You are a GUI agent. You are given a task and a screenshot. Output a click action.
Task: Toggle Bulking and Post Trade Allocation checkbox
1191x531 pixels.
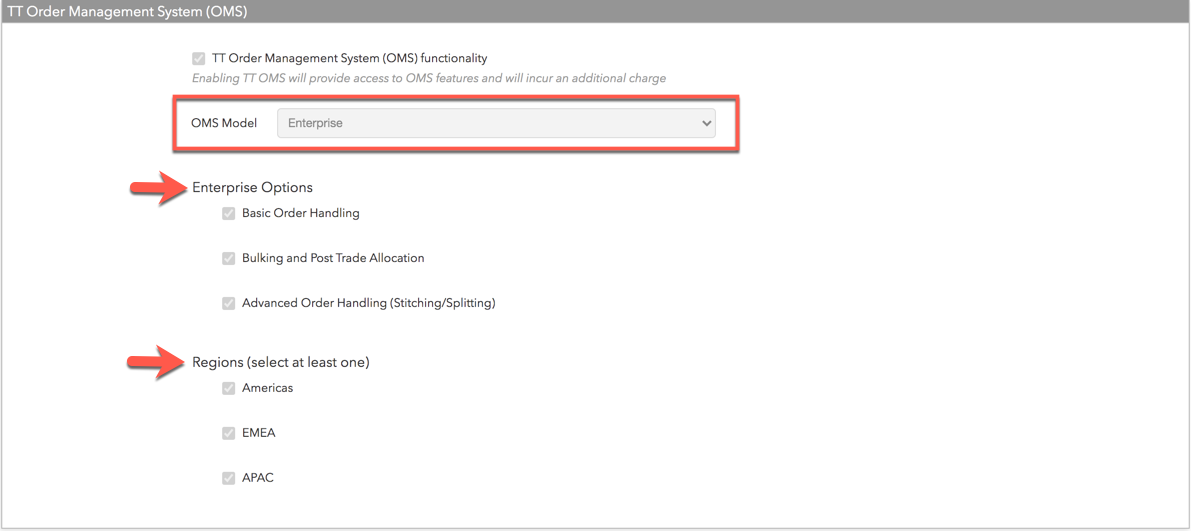click(228, 258)
